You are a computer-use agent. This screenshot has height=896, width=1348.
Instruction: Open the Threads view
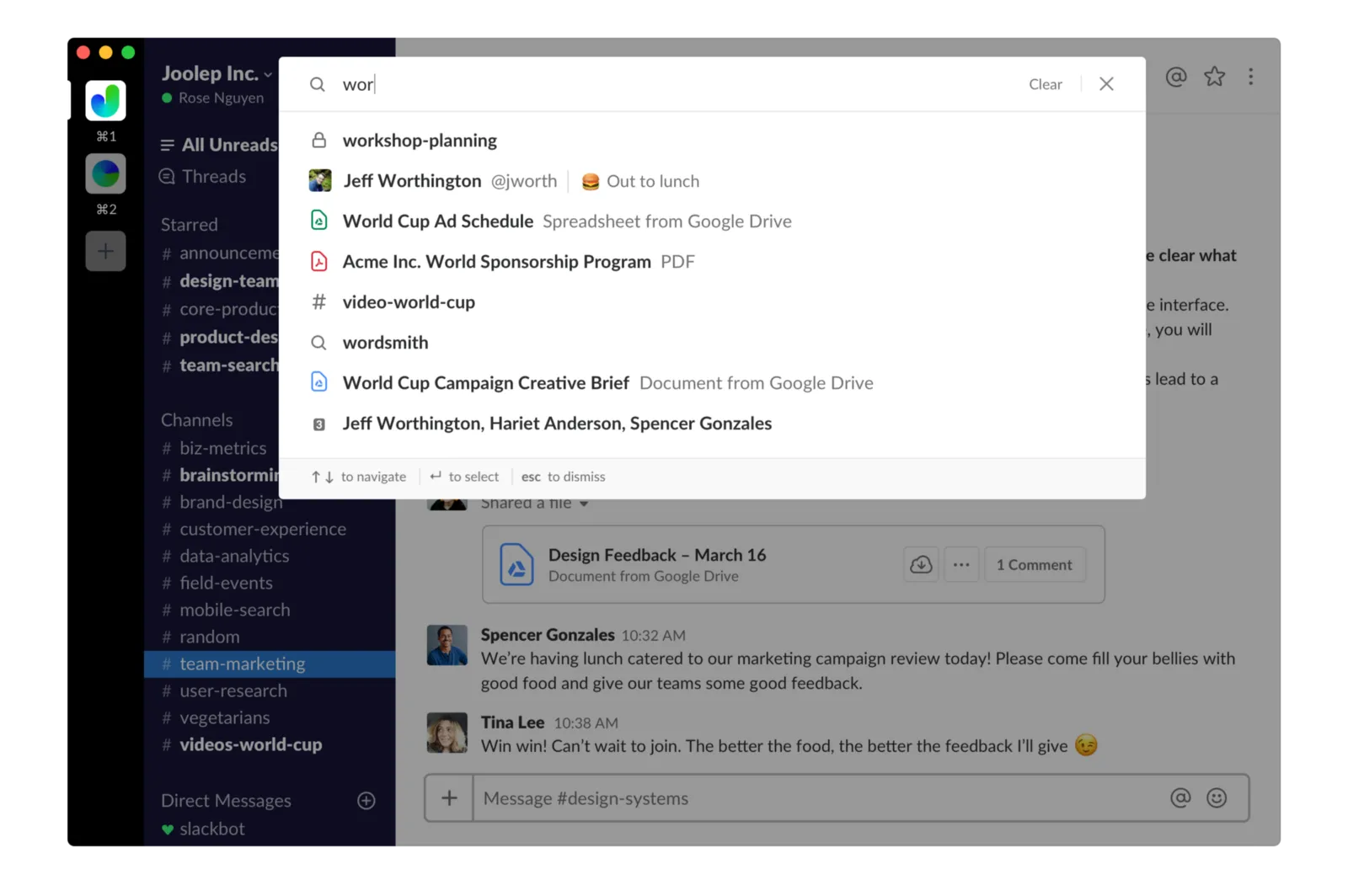tap(213, 176)
